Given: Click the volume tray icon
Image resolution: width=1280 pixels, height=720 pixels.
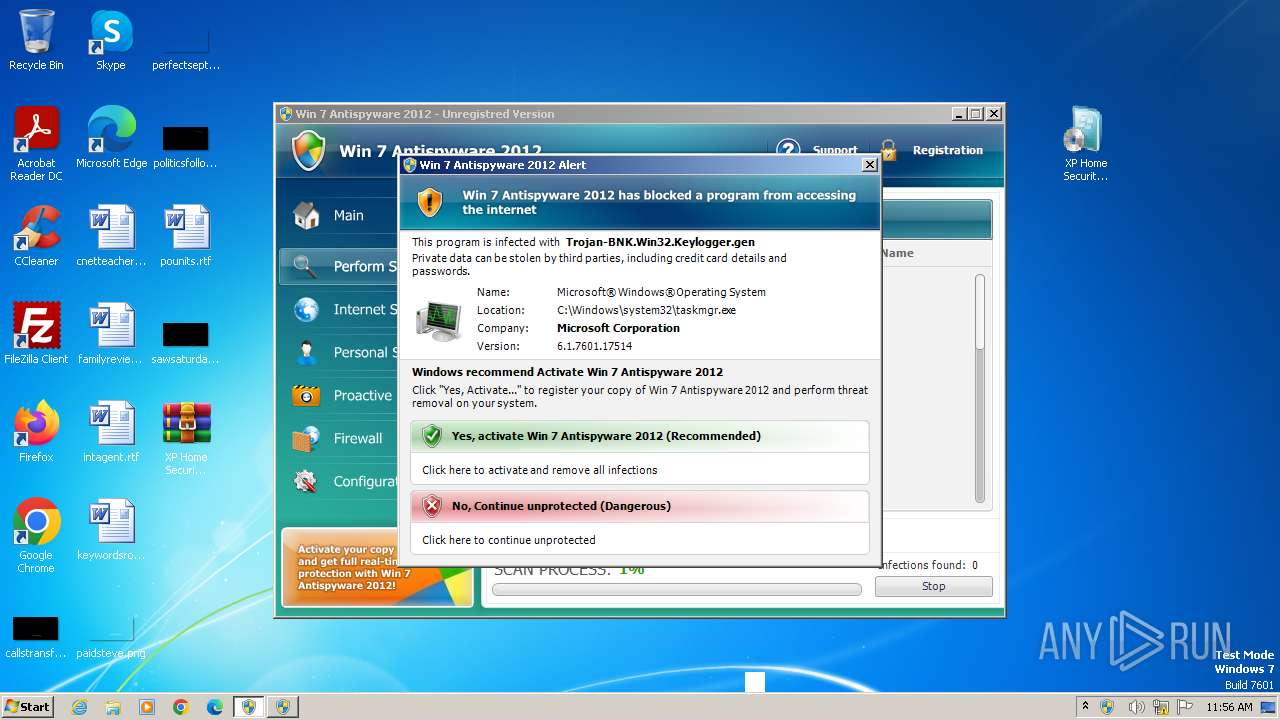Looking at the screenshot, I should coord(1134,707).
